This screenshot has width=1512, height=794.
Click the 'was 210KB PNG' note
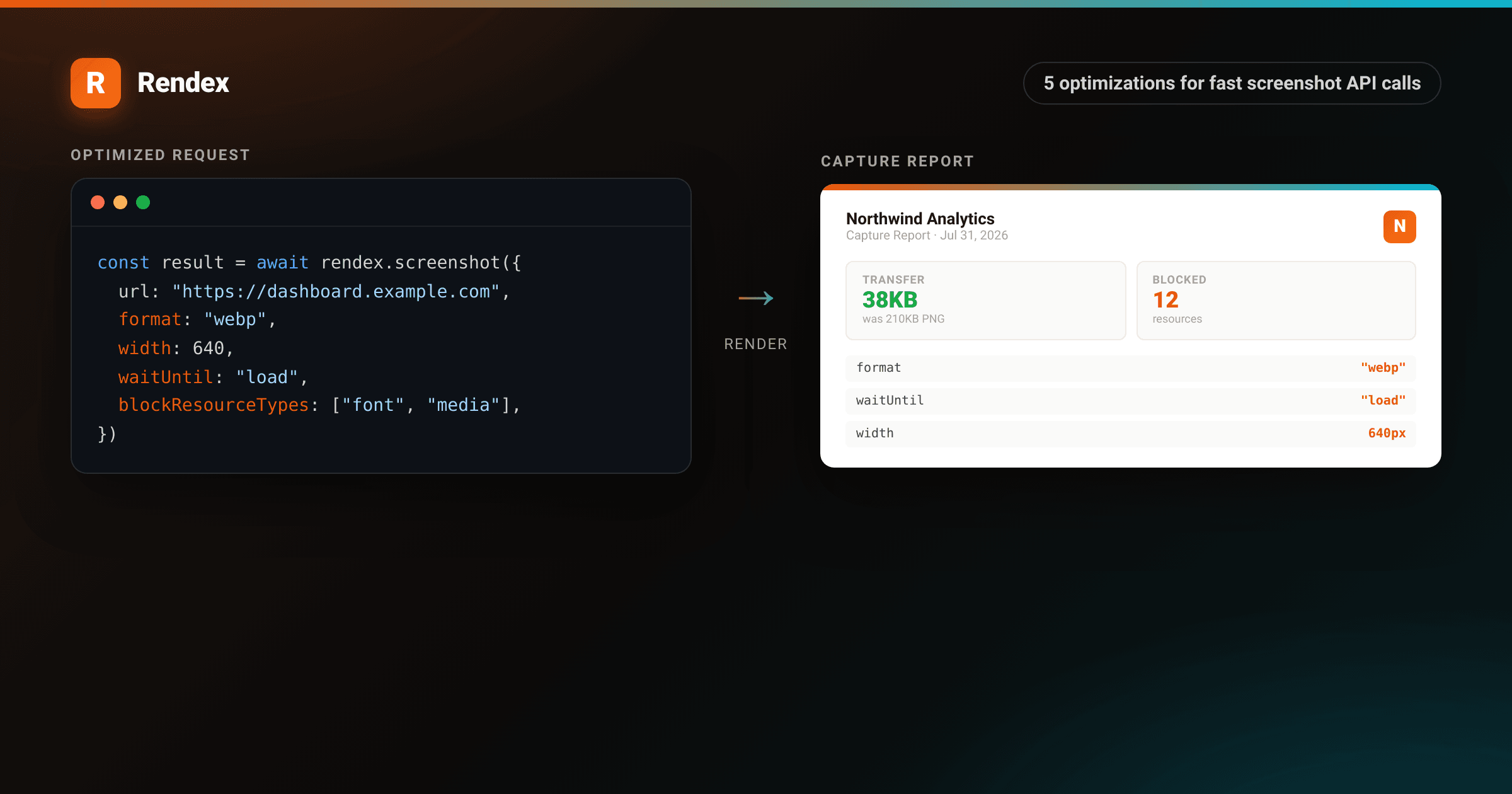pos(903,319)
